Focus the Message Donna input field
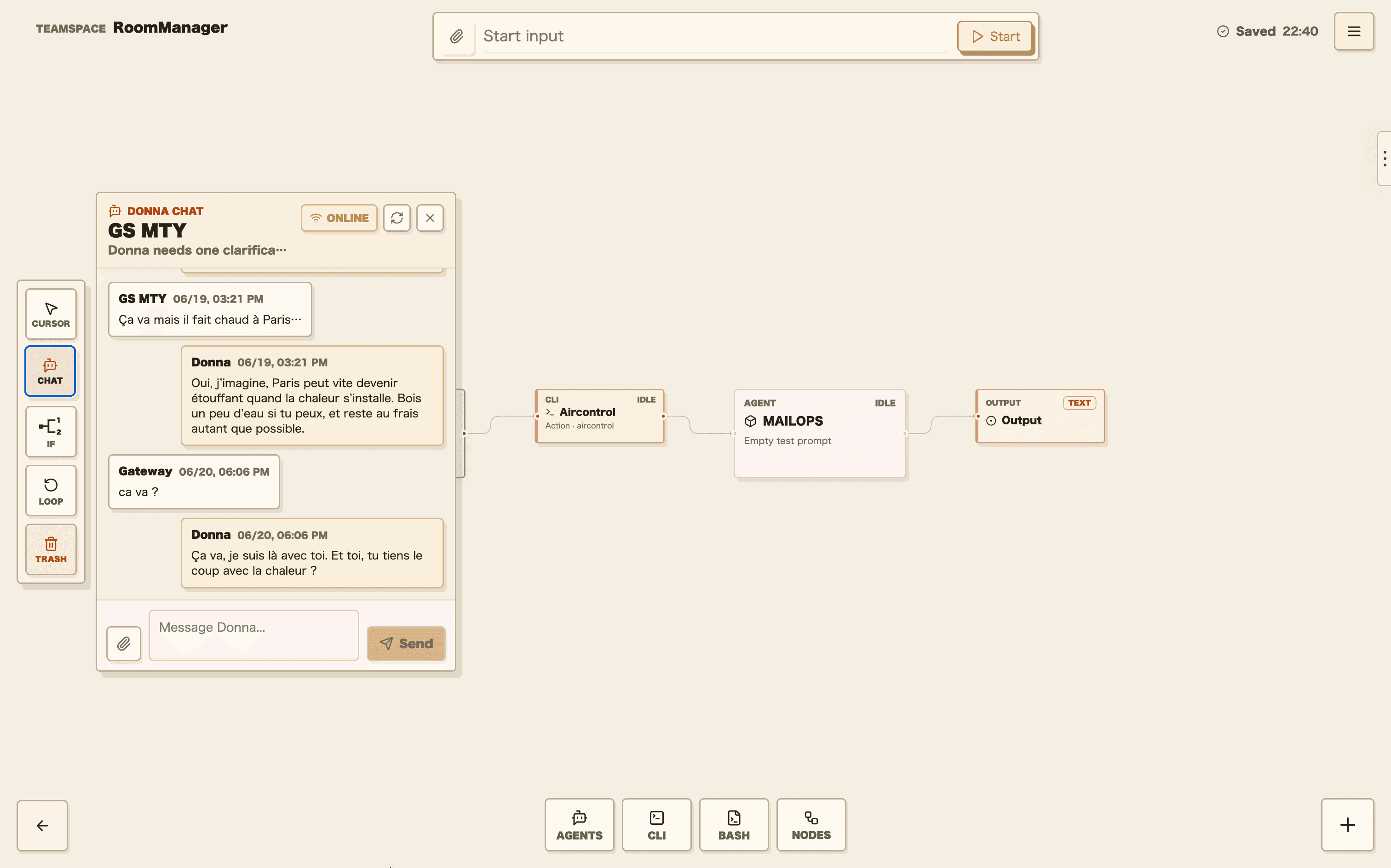 254,635
